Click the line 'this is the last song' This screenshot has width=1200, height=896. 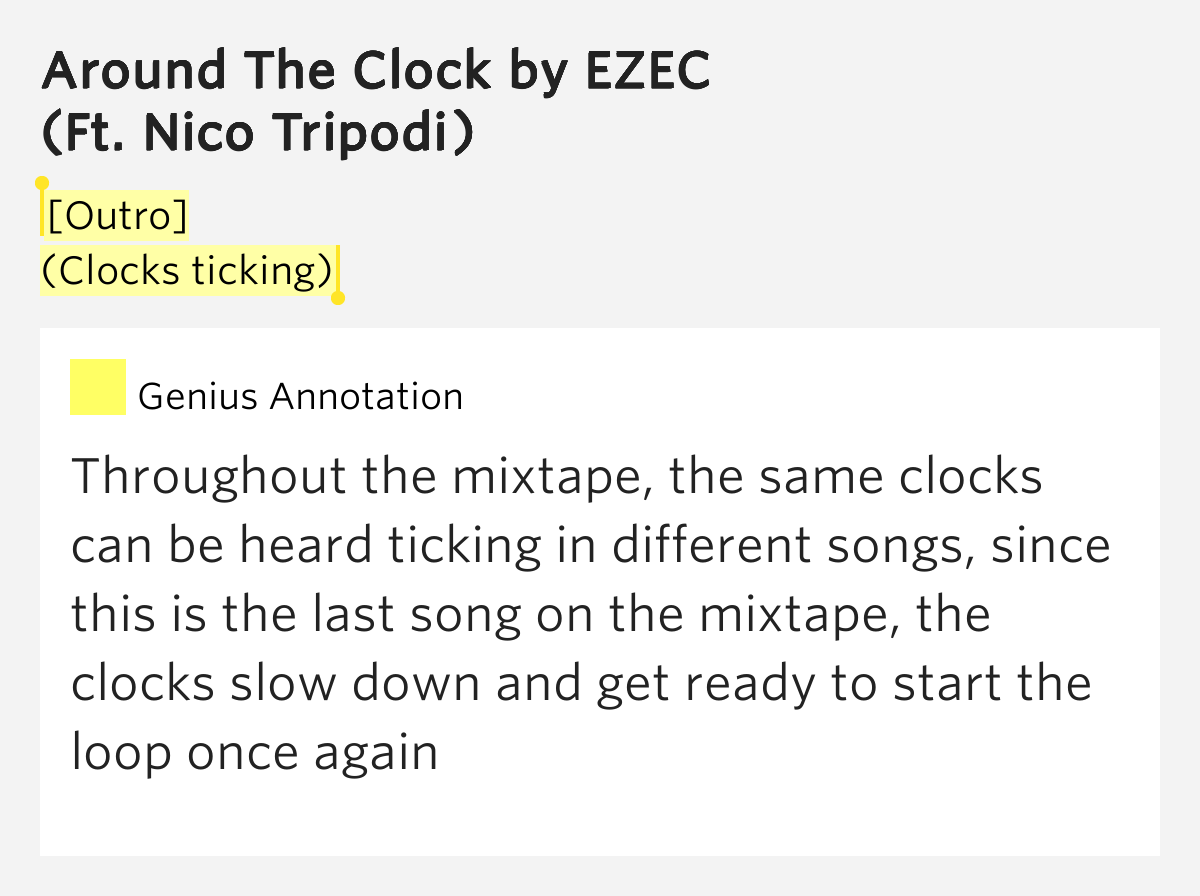point(296,615)
